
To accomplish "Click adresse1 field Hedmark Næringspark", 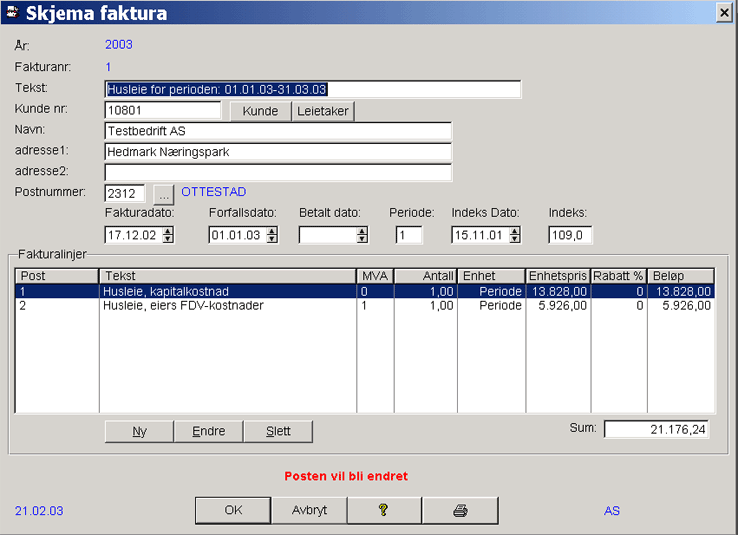I will point(278,152).
